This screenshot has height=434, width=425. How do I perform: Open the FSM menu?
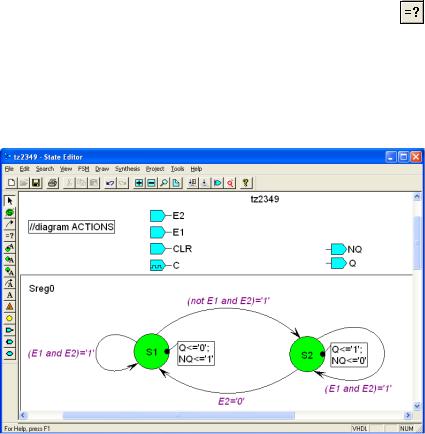point(83,169)
